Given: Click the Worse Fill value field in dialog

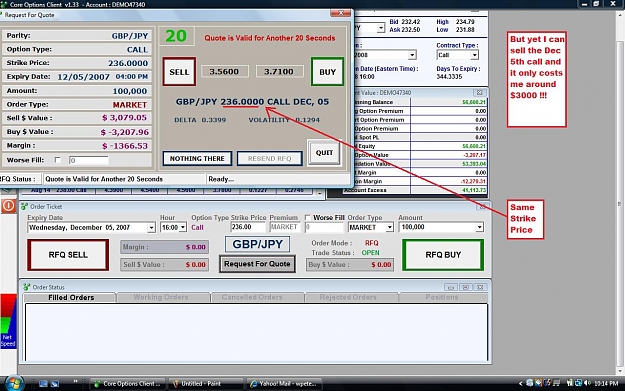Looking at the screenshot, I should pos(88,160).
